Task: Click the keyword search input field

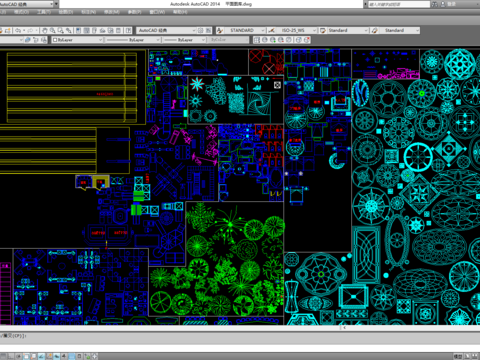Action: click(x=399, y=4)
